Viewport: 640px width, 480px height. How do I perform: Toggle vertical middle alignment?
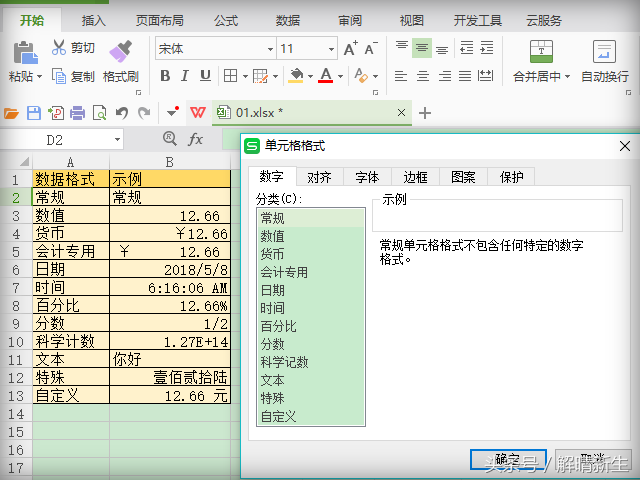pyautogui.click(x=422, y=48)
